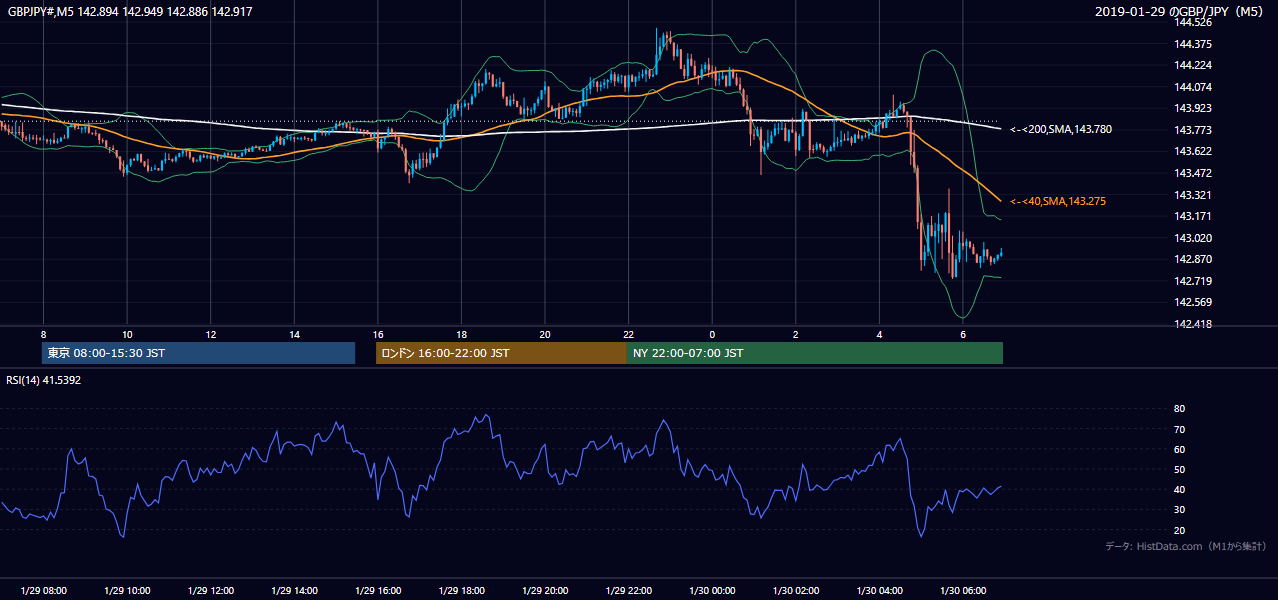The height and width of the screenshot is (600, 1278).
Task: Click RSI axis level 40
Action: point(1179,489)
